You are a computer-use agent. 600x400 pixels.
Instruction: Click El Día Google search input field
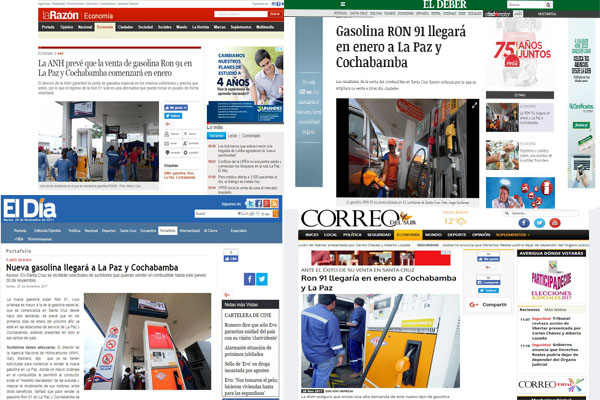point(233,214)
